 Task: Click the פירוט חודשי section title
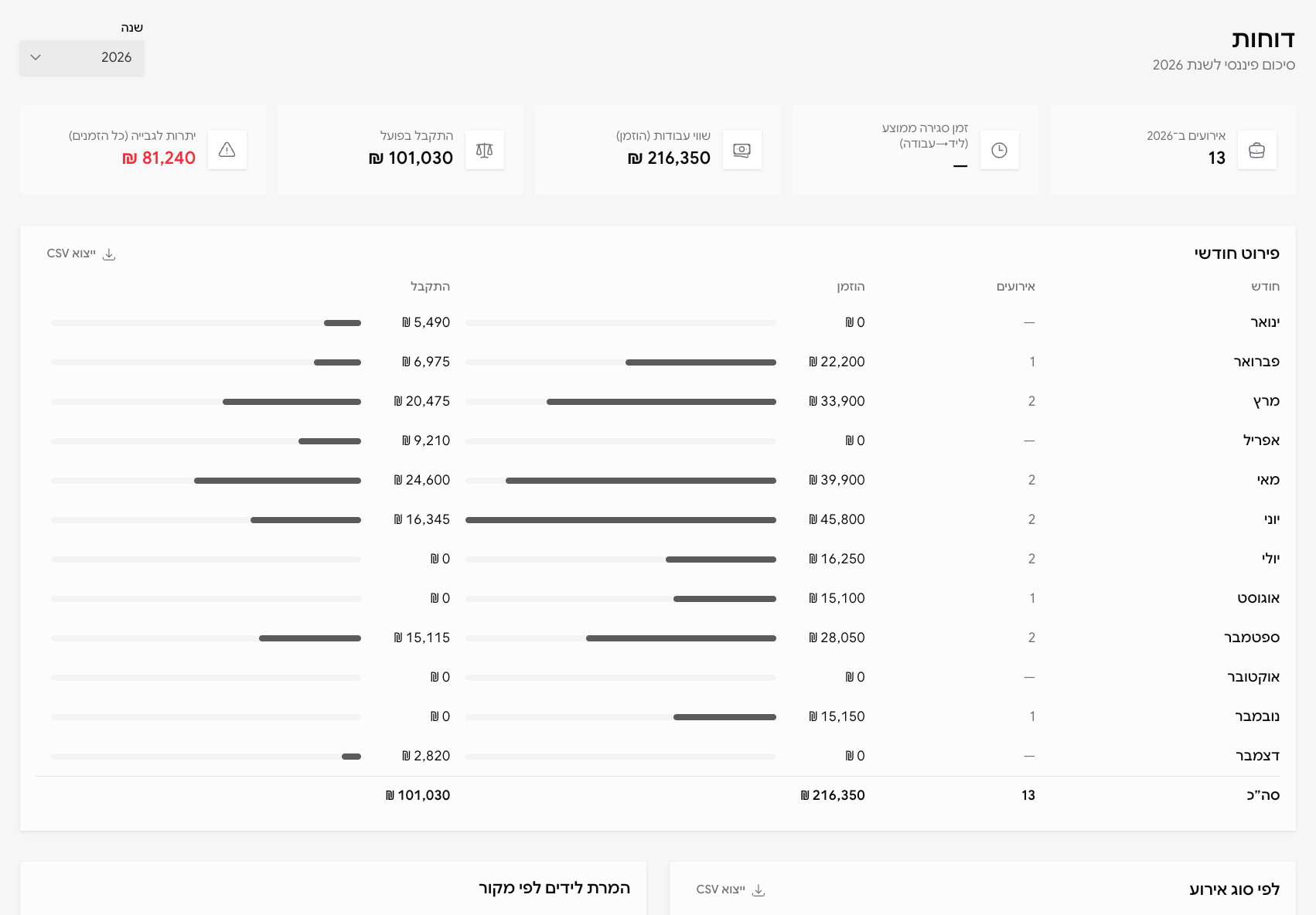1236,253
